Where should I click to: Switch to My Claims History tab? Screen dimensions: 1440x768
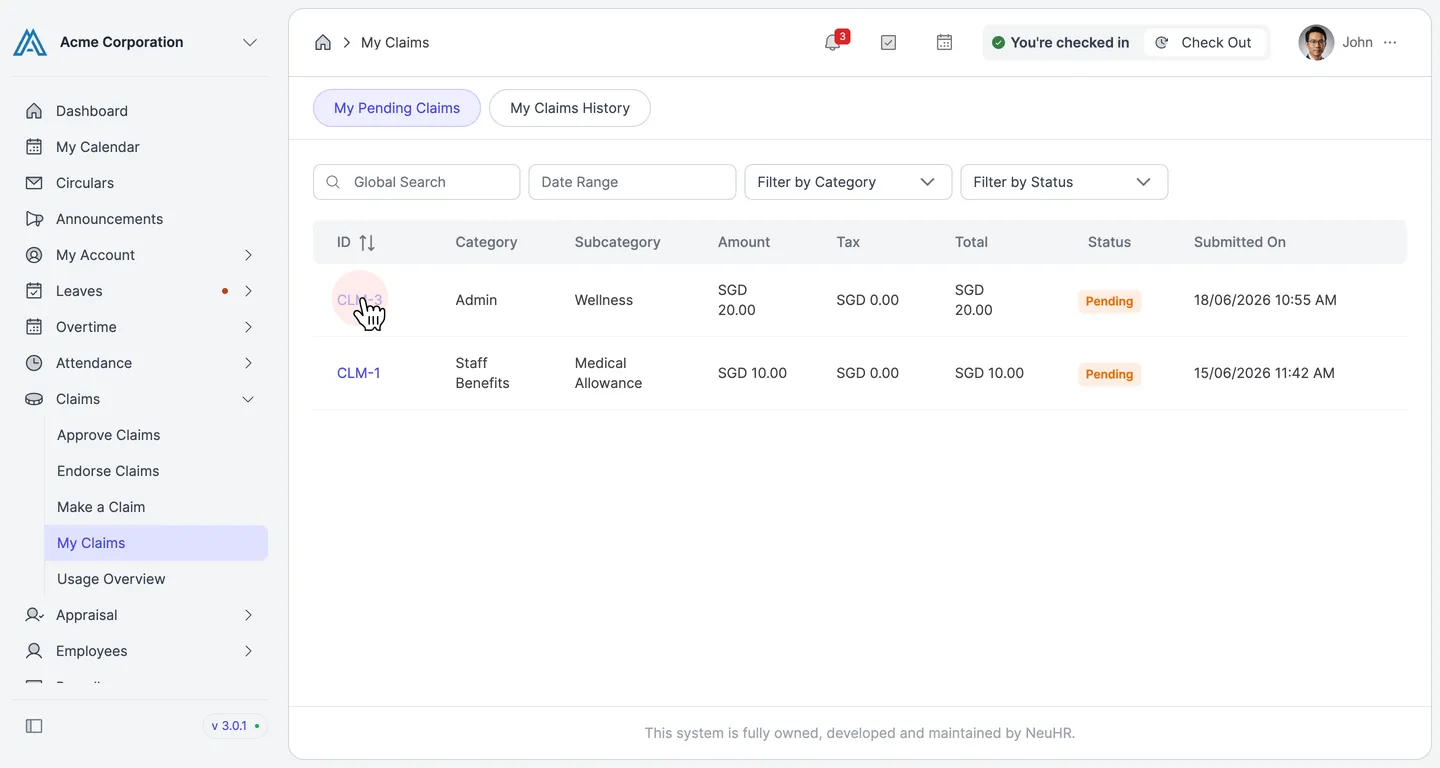[x=570, y=108]
